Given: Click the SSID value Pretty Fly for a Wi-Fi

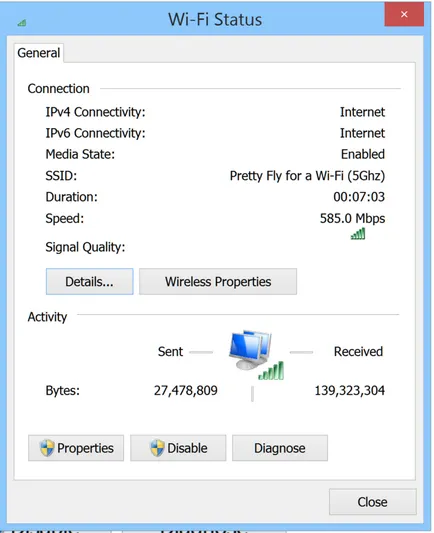Looking at the screenshot, I should pyautogui.click(x=307, y=176).
